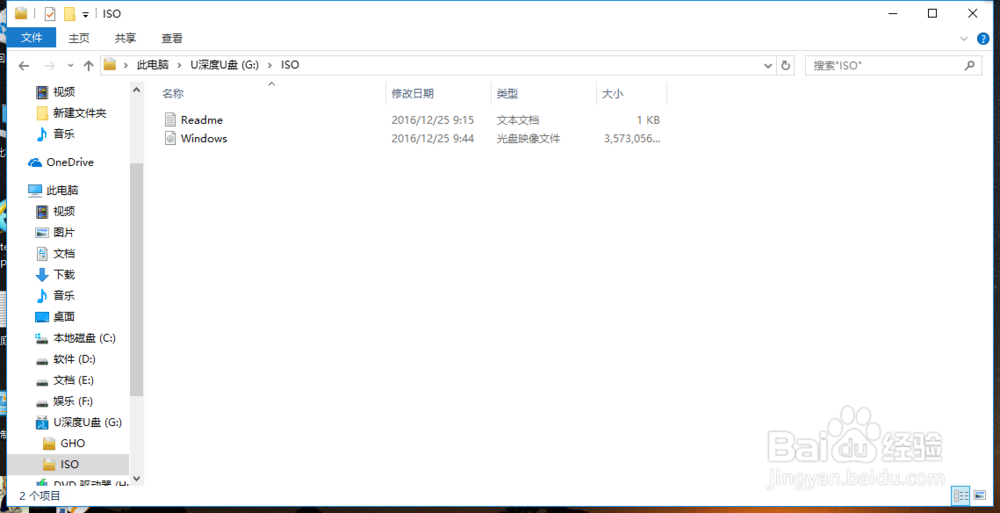The image size is (1000, 513).
Task: Select 此电脑 in the navigation tree
Action: click(x=62, y=190)
